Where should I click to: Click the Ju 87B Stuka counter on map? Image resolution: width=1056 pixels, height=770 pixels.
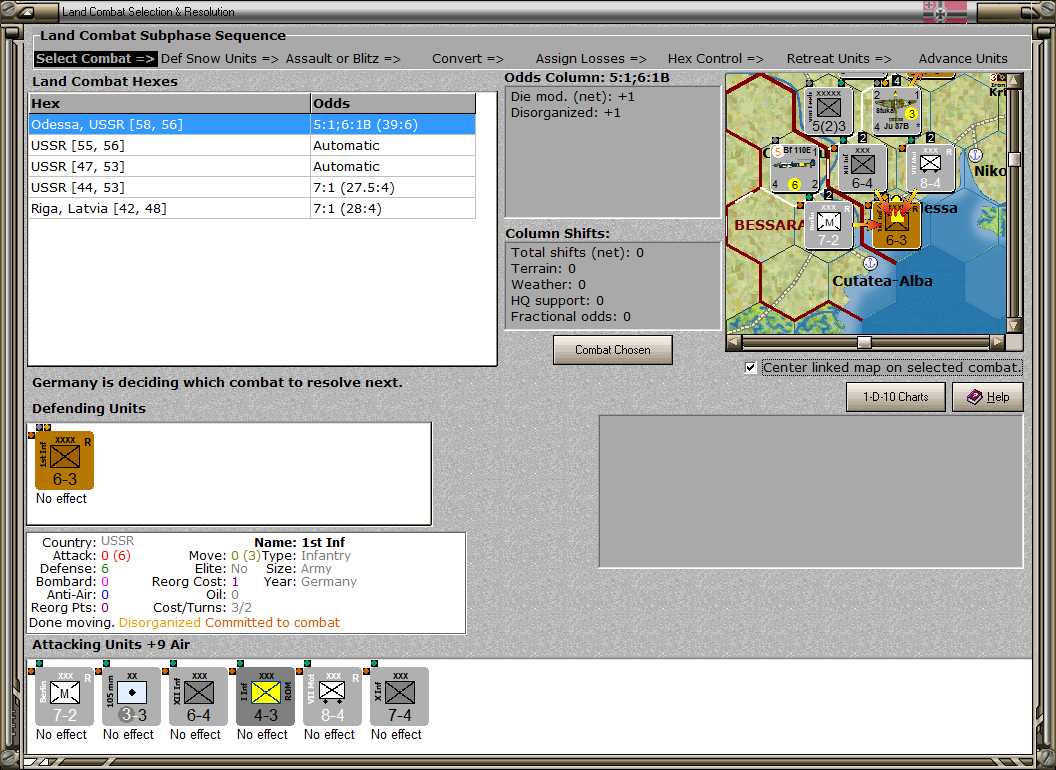(x=896, y=110)
